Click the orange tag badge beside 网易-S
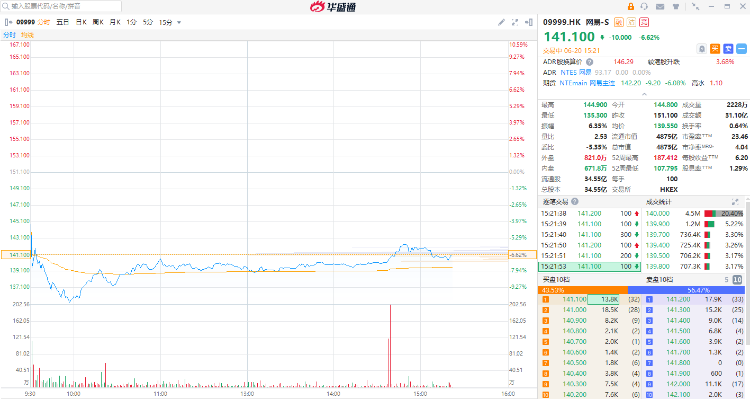750x399 pixels. pos(618,22)
